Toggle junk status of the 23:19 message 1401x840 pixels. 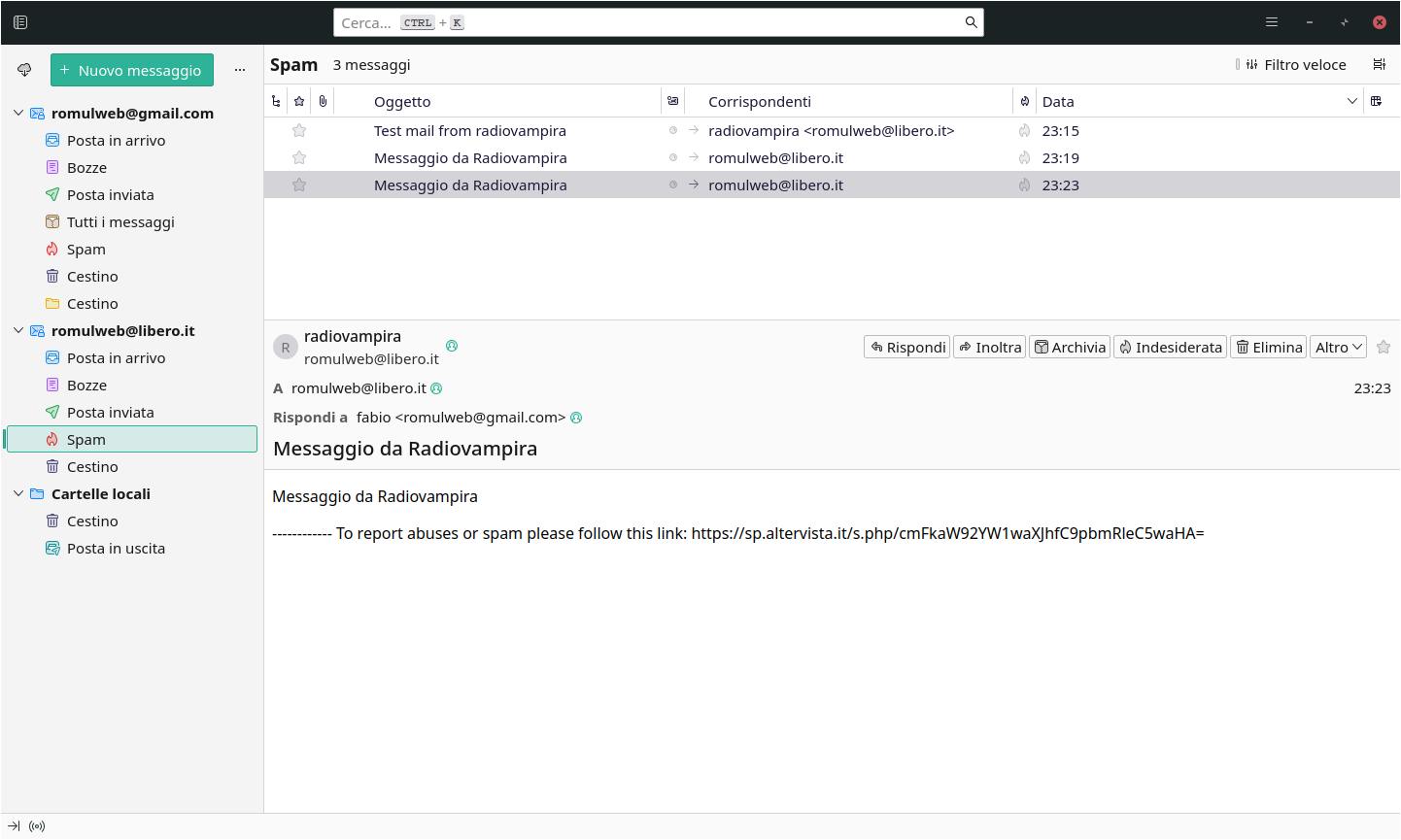pyautogui.click(x=1024, y=158)
